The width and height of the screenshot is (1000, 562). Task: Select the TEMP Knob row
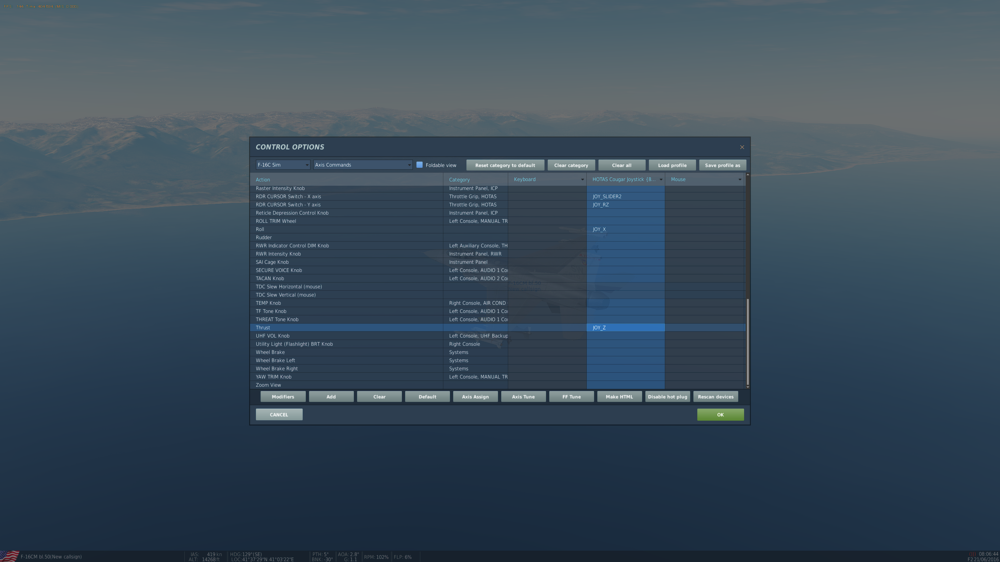click(497, 304)
